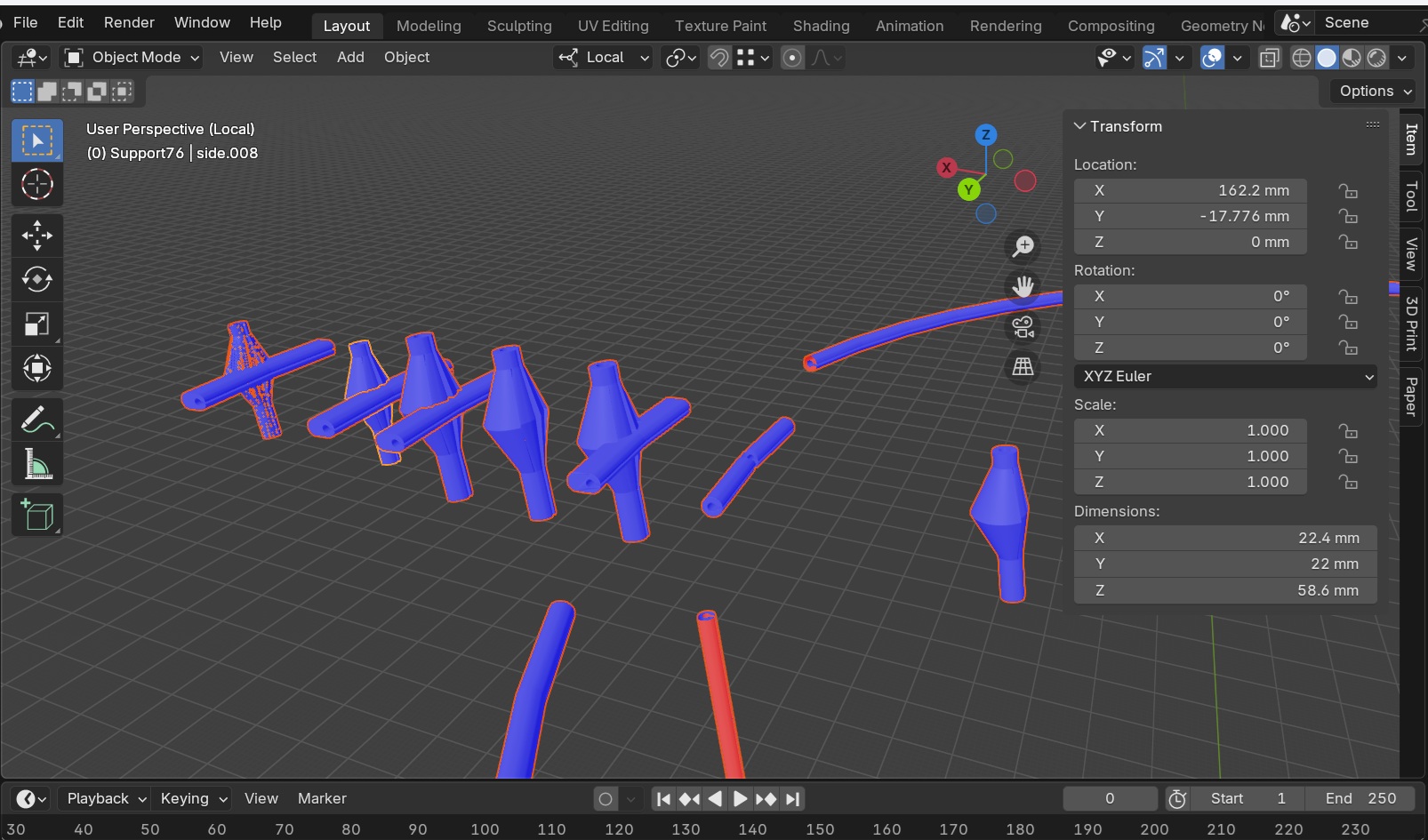Set selection mode to intersect
The height and width of the screenshot is (840, 1428).
tap(122, 91)
